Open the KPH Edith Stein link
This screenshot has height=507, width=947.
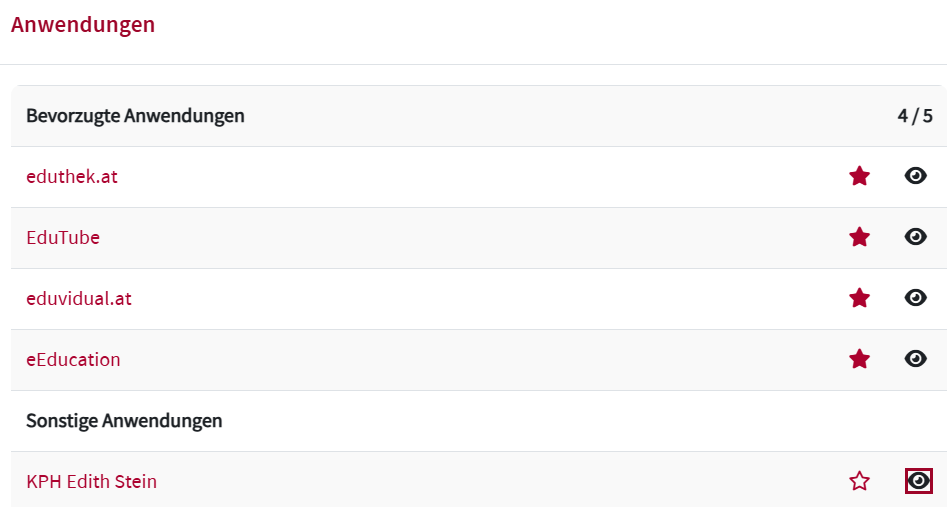click(x=91, y=482)
